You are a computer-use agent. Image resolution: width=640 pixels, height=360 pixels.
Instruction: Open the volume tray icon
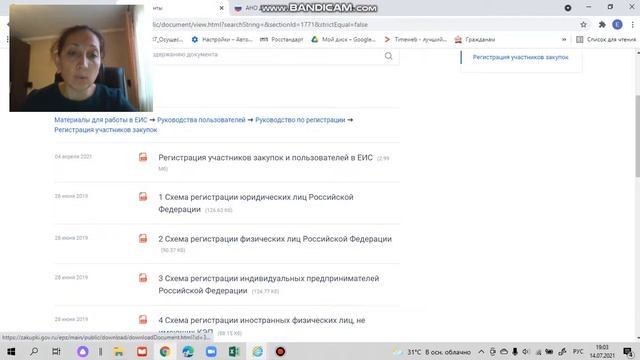pos(526,352)
